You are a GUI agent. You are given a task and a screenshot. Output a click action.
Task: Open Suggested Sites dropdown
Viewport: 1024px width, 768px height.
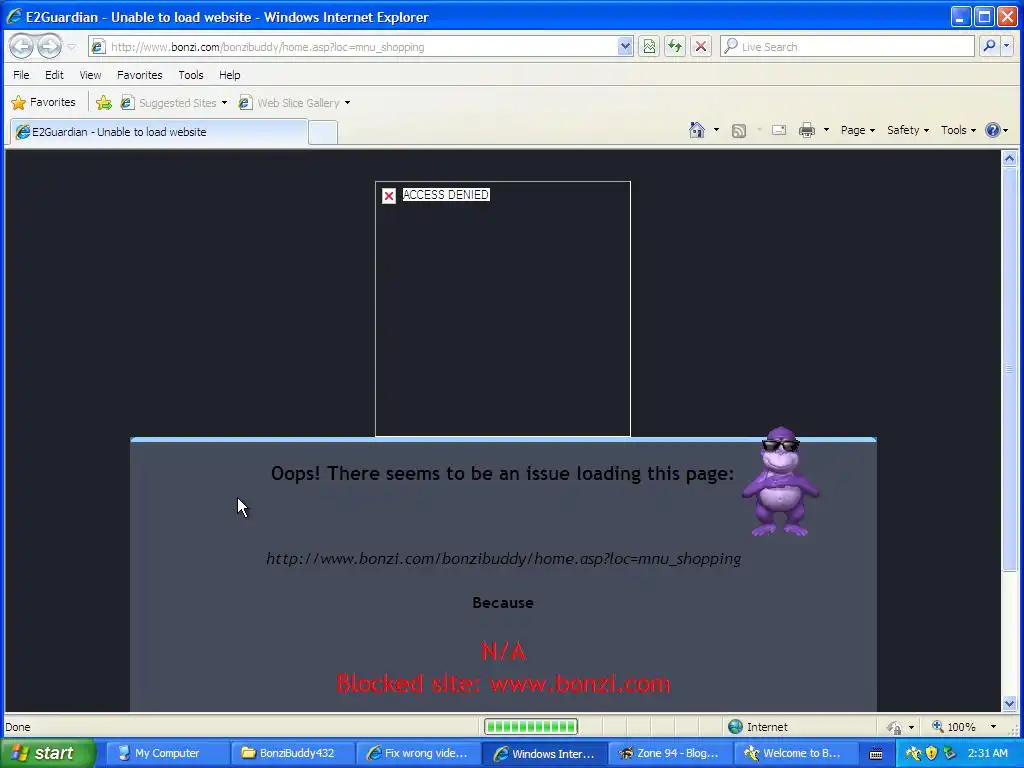pos(174,103)
